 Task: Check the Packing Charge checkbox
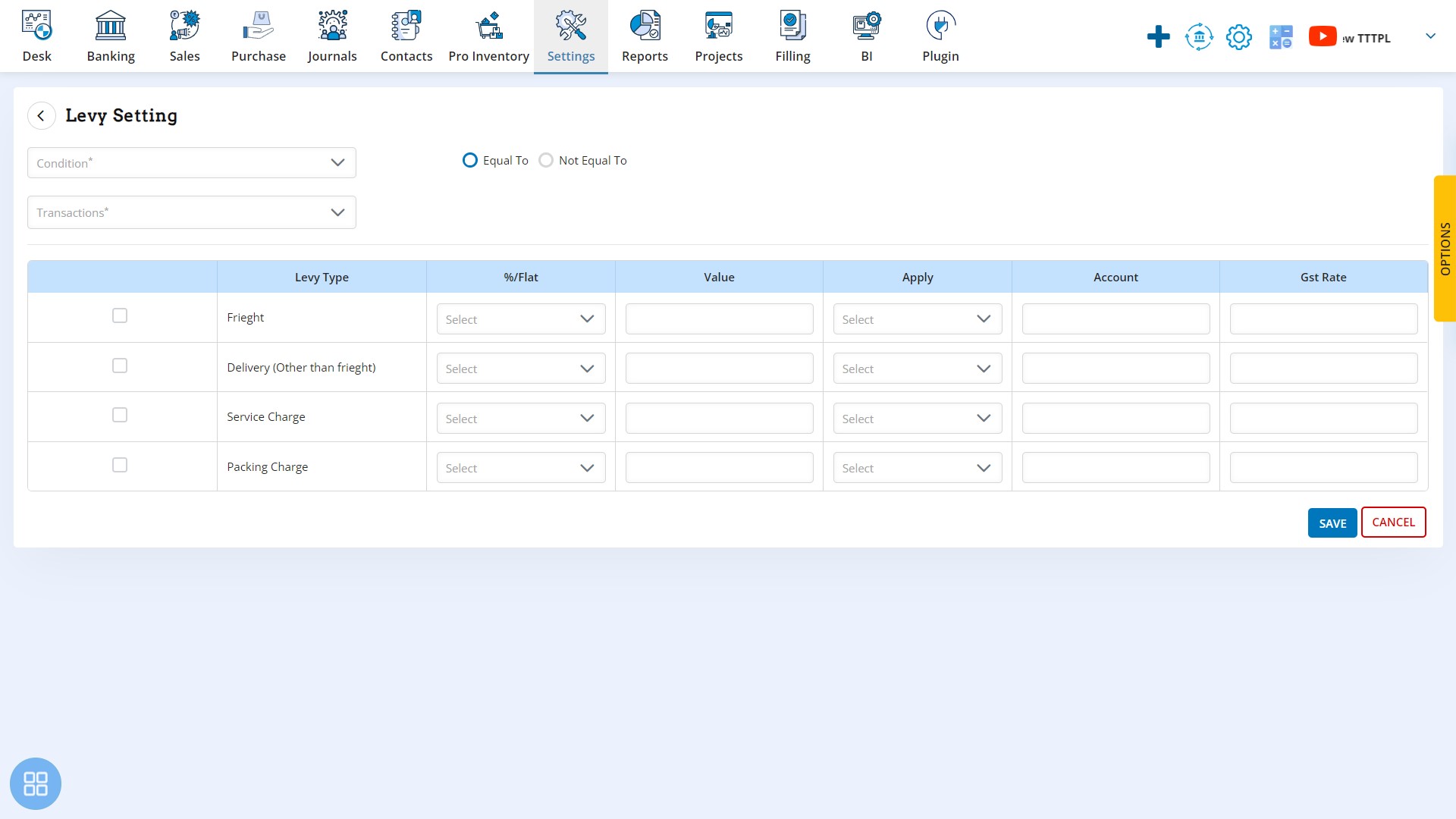120,465
